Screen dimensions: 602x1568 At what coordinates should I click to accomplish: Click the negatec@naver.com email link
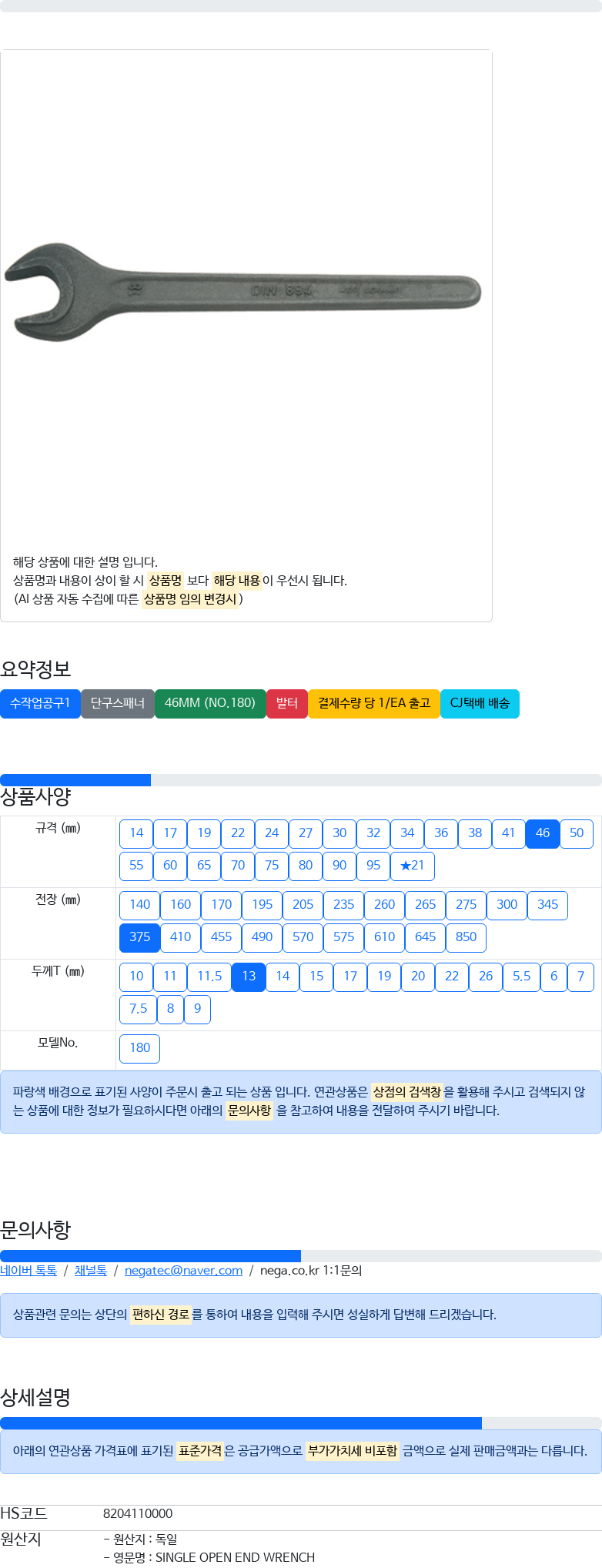183,1271
